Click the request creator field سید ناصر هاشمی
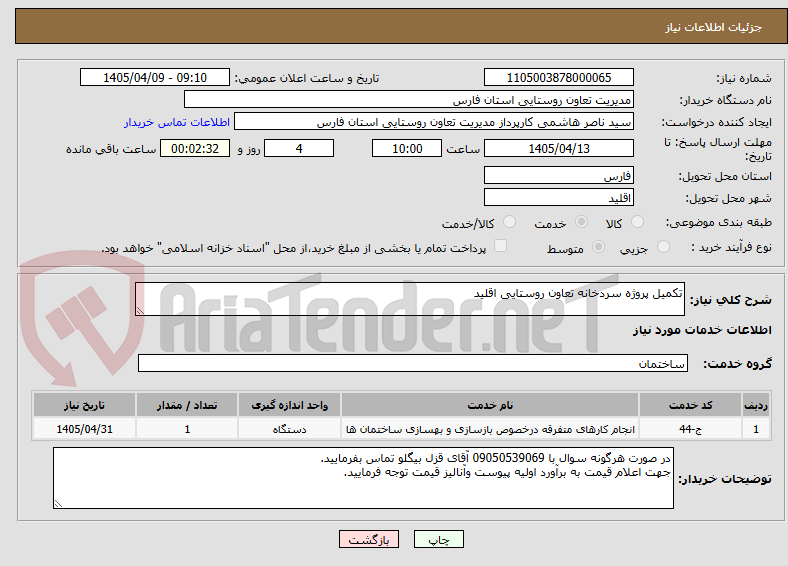788x566 pixels. [x=434, y=122]
